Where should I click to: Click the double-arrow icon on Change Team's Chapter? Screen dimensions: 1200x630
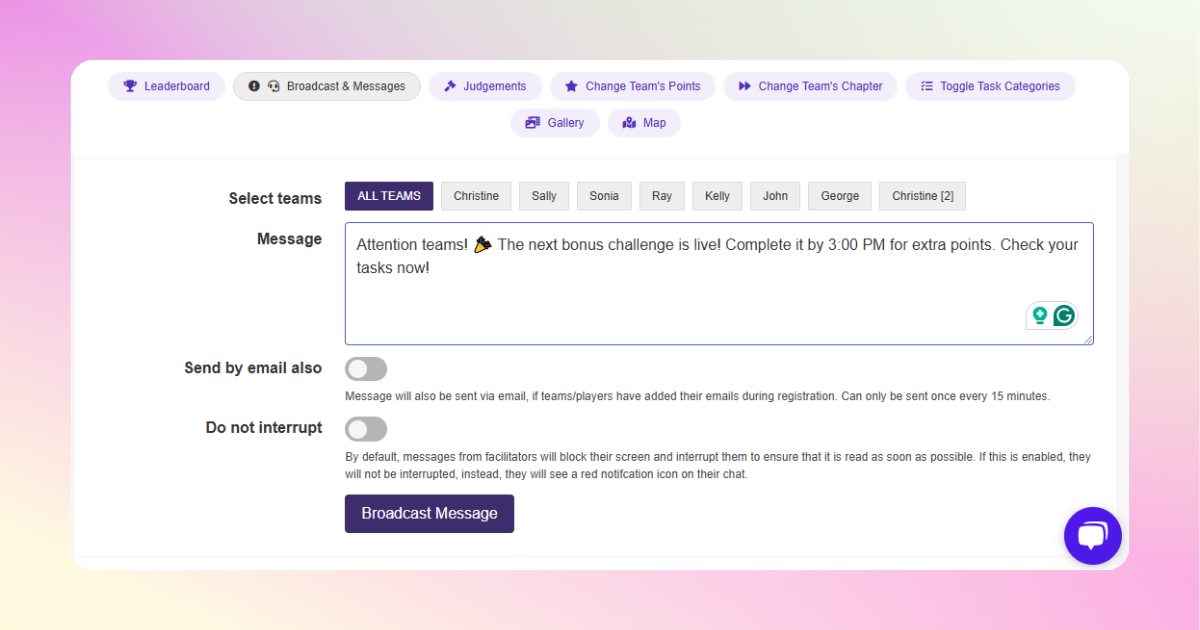click(744, 86)
